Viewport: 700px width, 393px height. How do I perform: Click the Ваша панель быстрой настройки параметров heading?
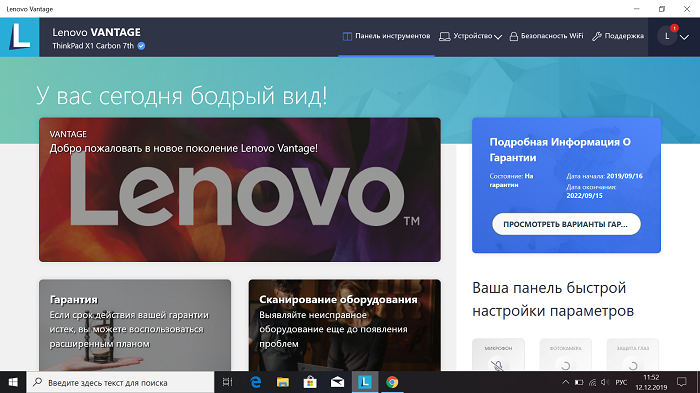pos(553,299)
